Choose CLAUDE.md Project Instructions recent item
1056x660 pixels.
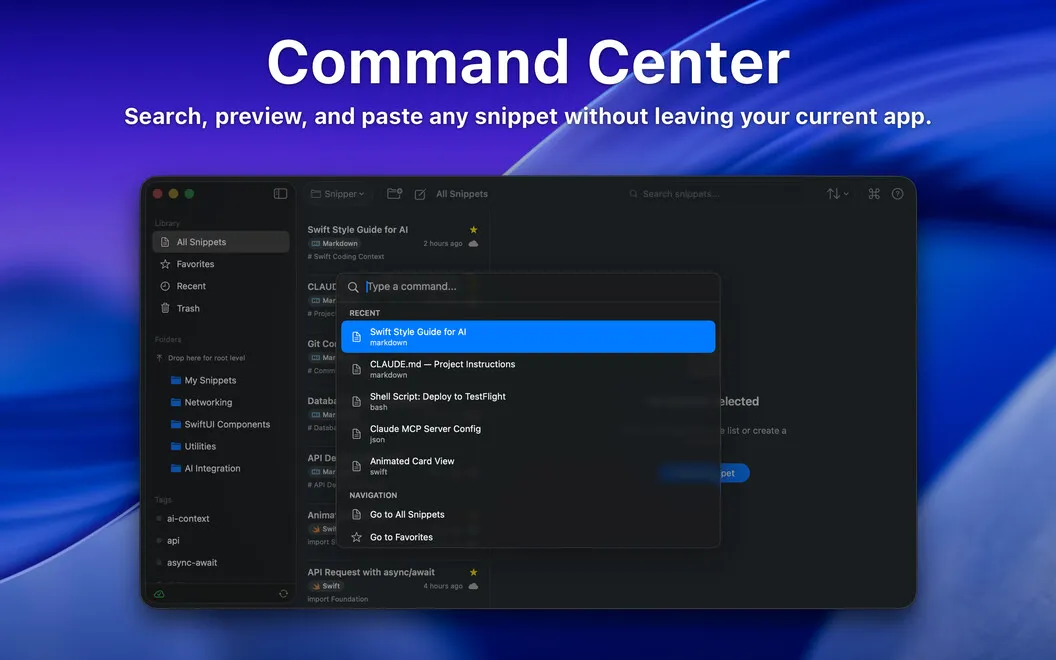coord(528,369)
